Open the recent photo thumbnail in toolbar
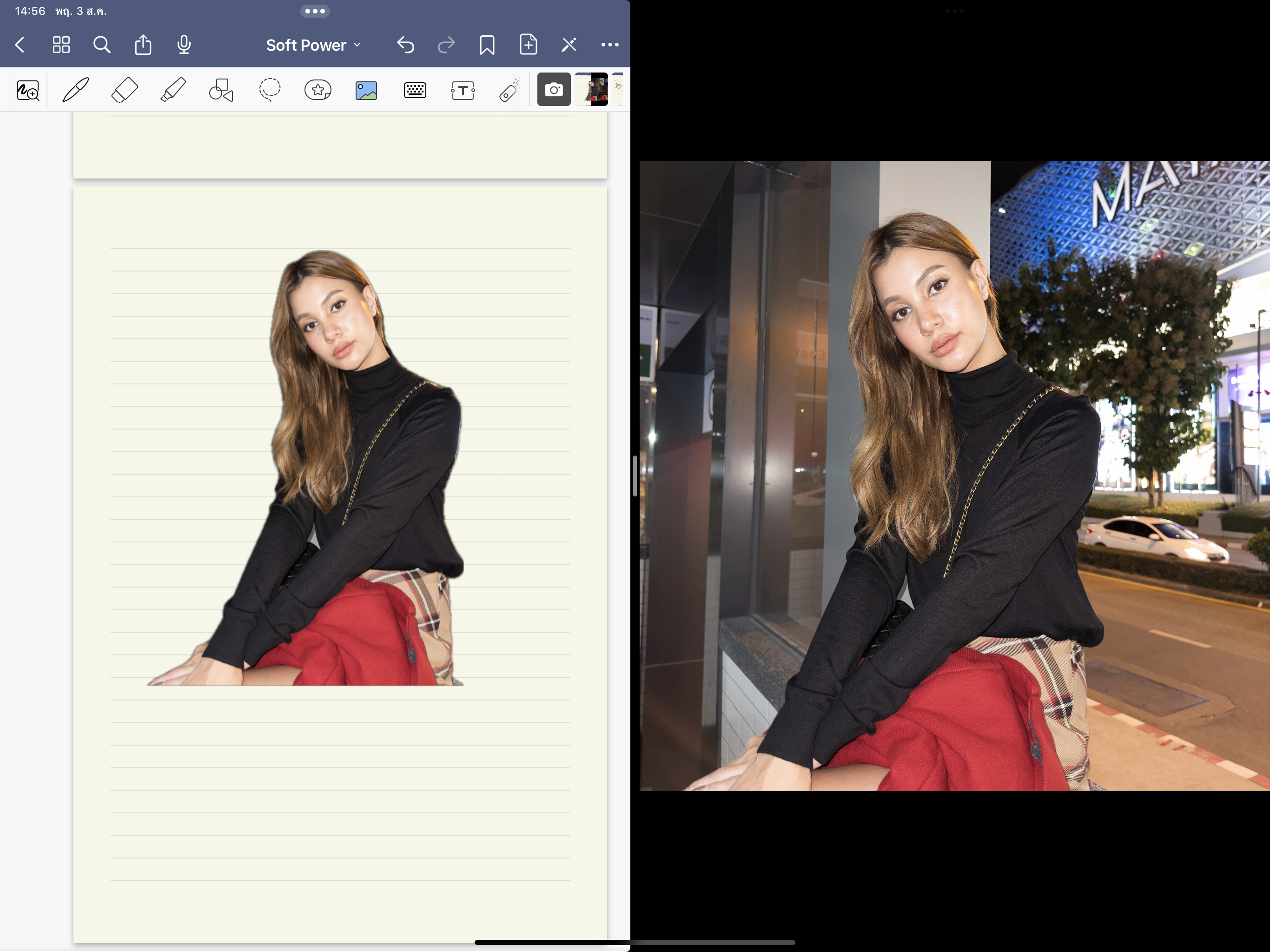The width and height of the screenshot is (1270, 952). (592, 90)
